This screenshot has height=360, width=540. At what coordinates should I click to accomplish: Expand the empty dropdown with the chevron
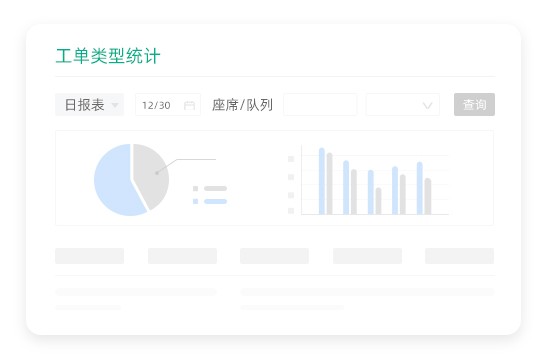coord(403,105)
